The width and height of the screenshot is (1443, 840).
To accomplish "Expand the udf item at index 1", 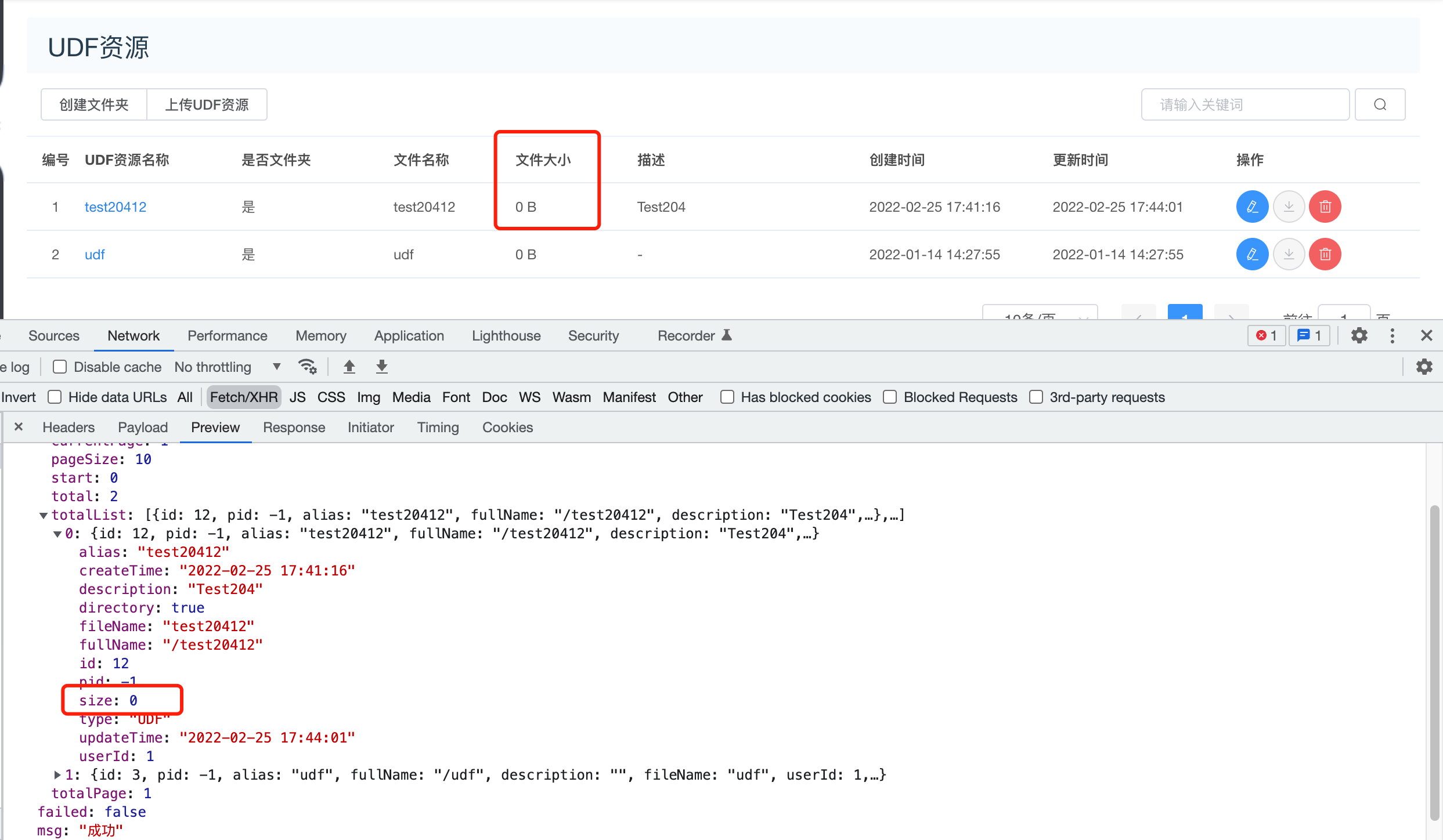I will point(57,774).
